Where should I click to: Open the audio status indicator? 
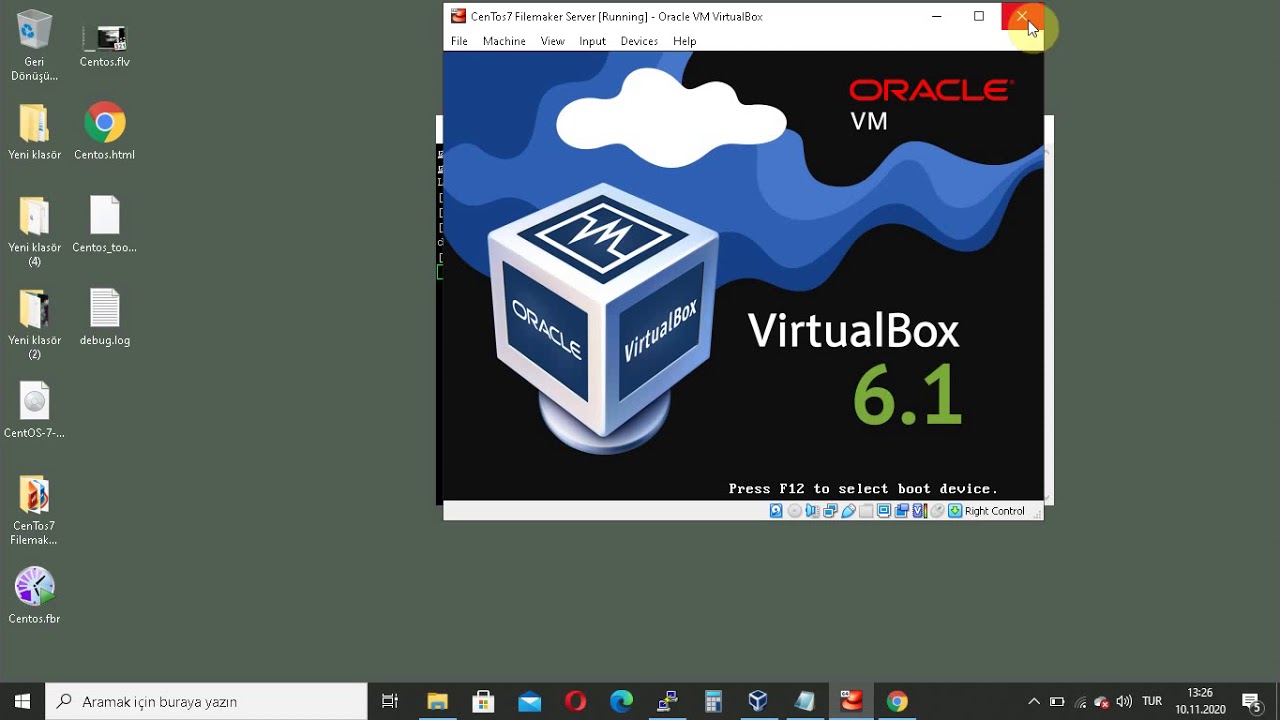point(812,511)
